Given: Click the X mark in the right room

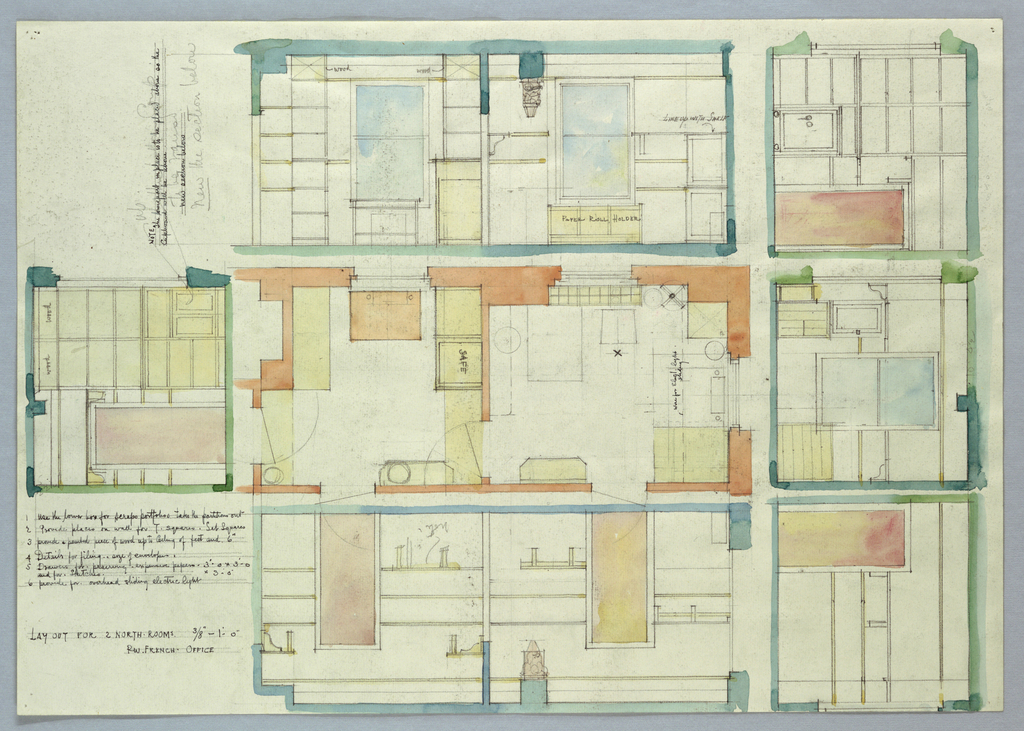Looking at the screenshot, I should pos(617,353).
